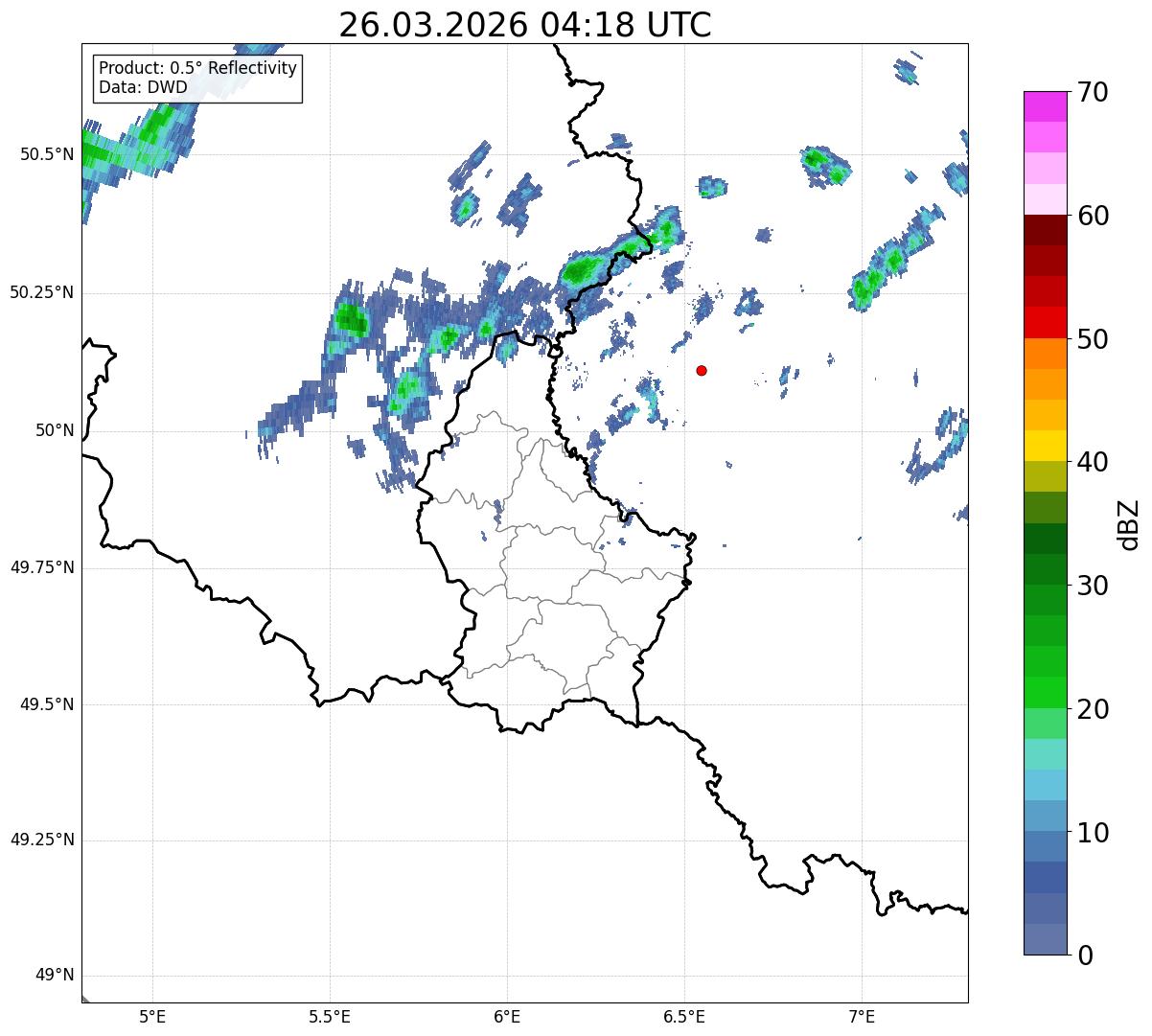Click the colorbar value 10
1152x1036 pixels.
[x=1093, y=832]
